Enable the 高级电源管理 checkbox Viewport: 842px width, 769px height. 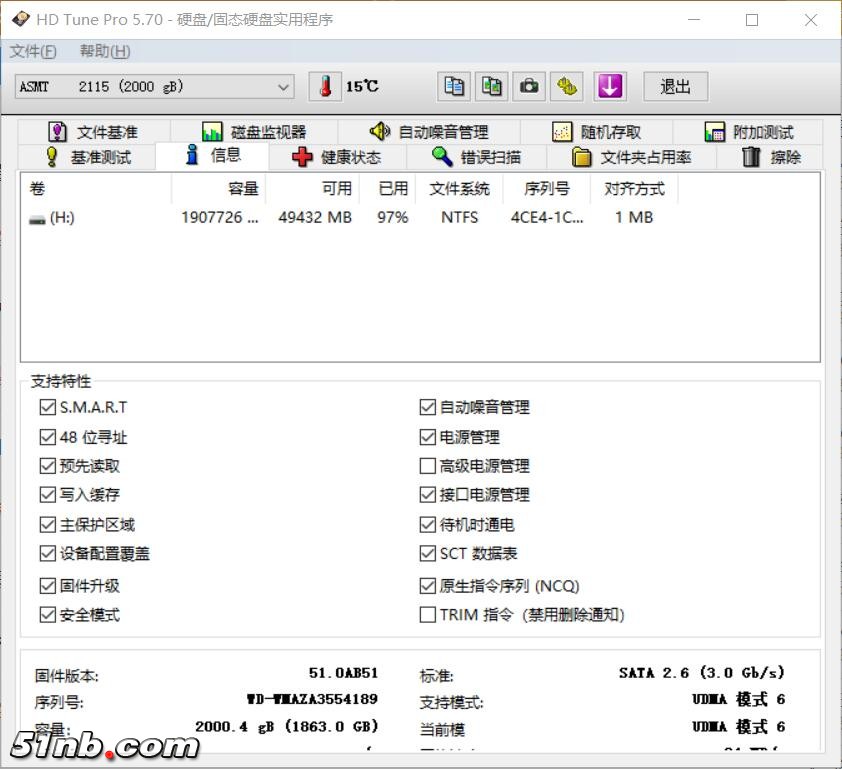428,466
